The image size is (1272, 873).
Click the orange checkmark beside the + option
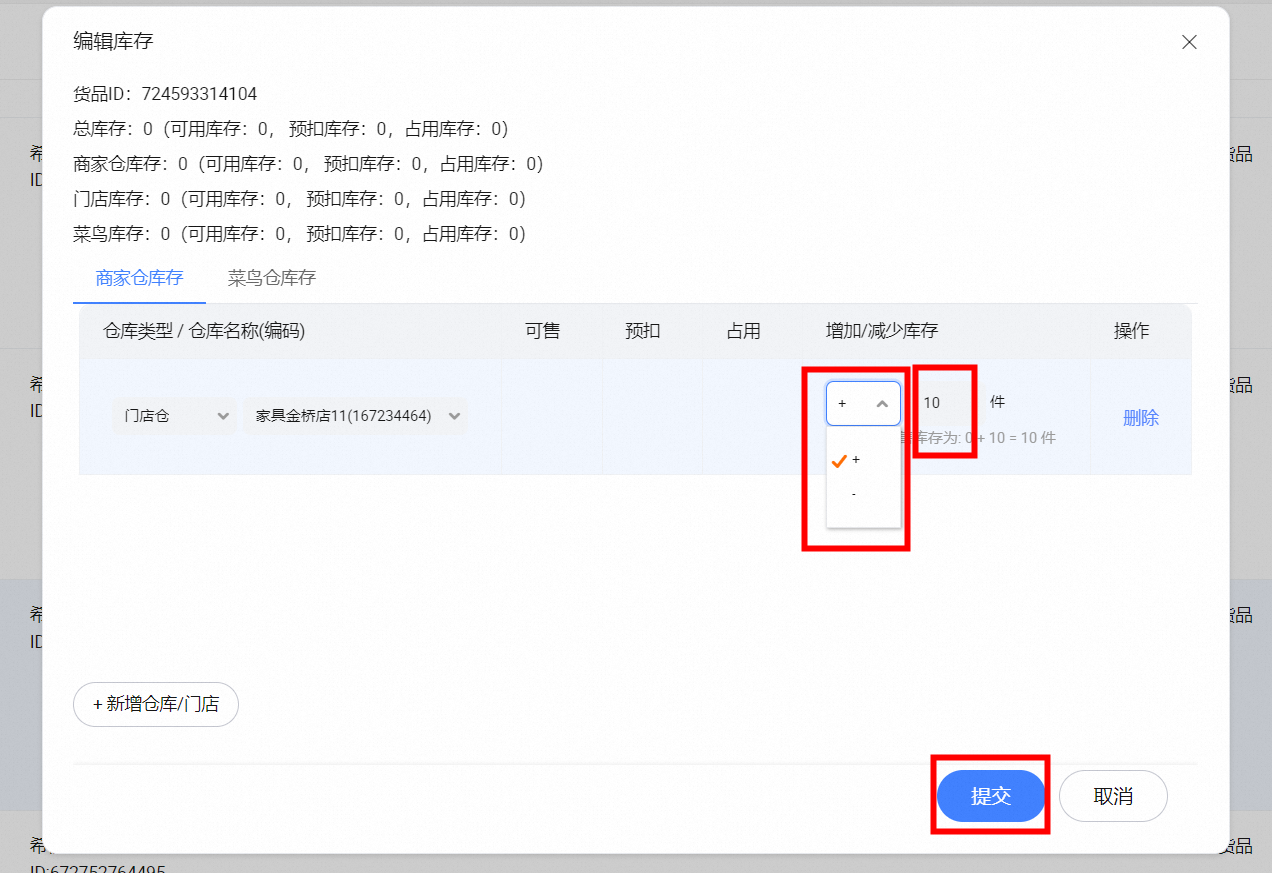[x=839, y=460]
